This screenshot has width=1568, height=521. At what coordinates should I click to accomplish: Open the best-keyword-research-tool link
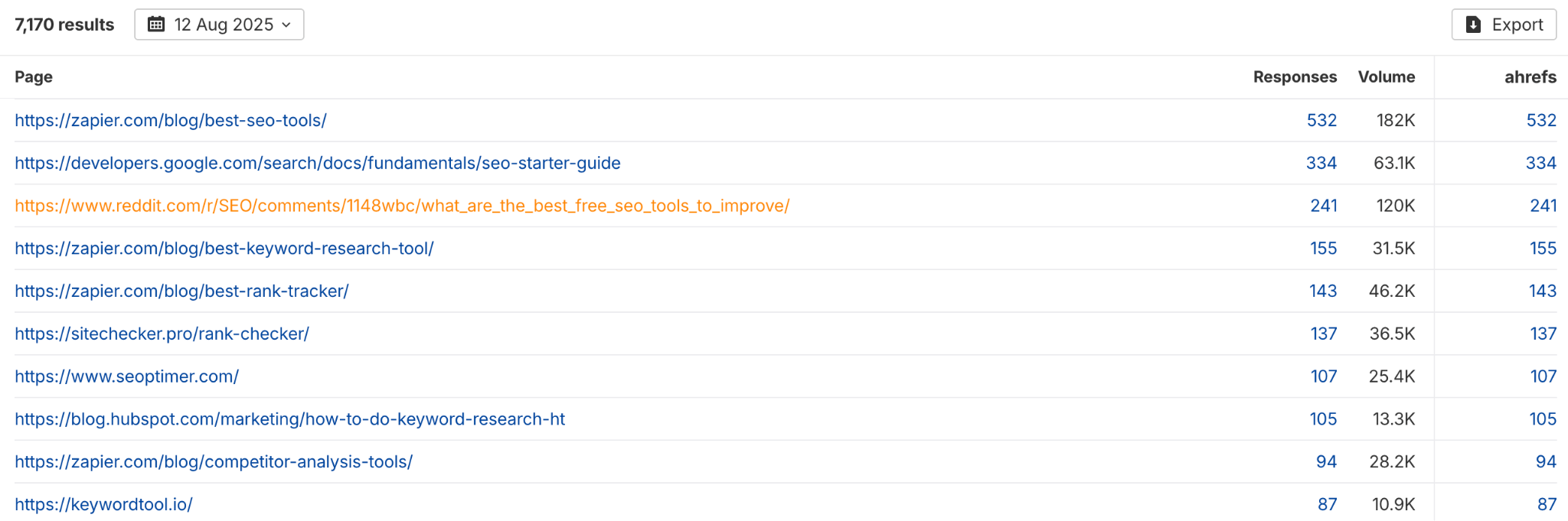(224, 248)
